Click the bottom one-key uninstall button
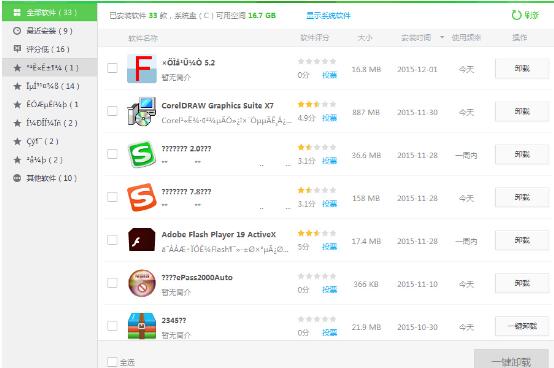Screen dimensions: 554x368 tap(511, 360)
